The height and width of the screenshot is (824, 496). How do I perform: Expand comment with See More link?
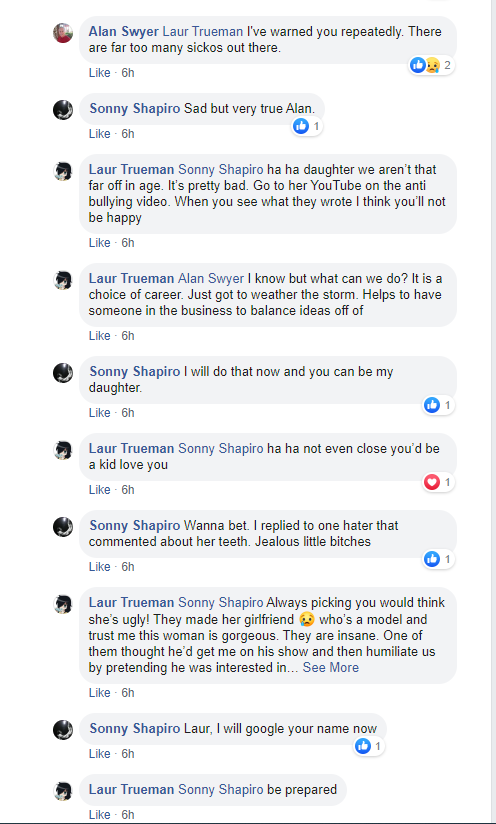(x=330, y=667)
